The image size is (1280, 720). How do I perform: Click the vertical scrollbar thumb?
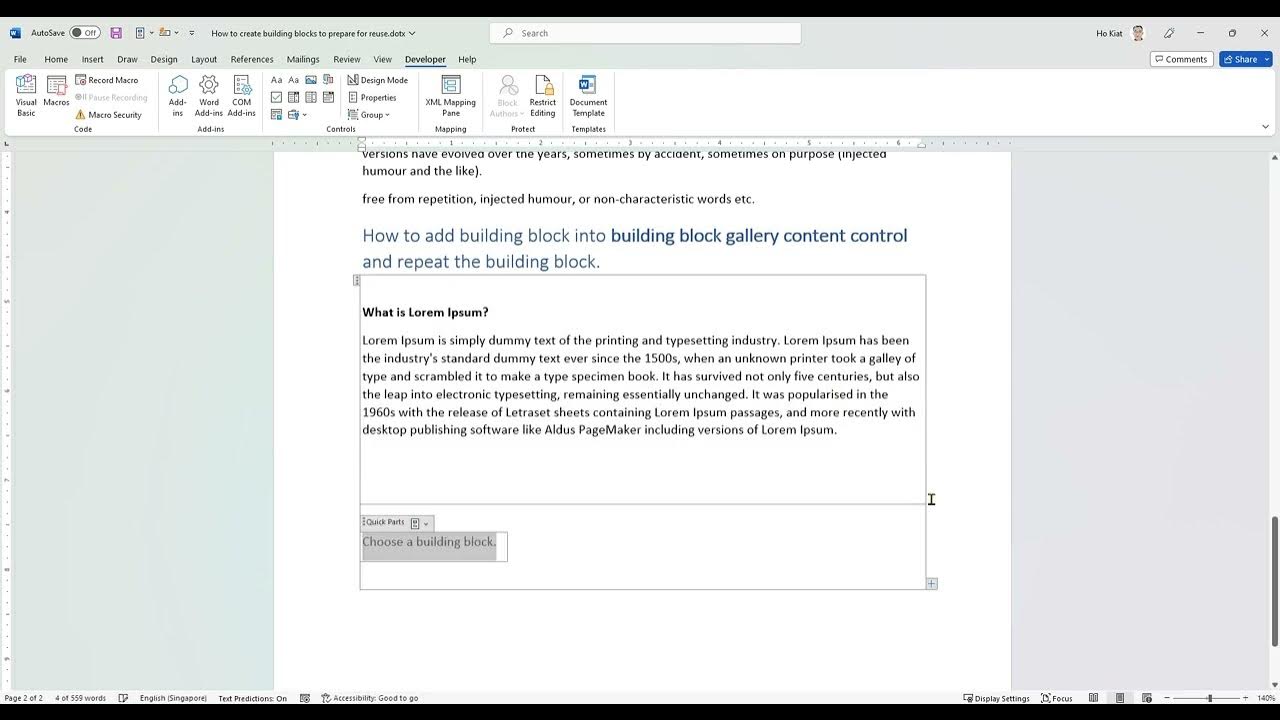click(1274, 581)
